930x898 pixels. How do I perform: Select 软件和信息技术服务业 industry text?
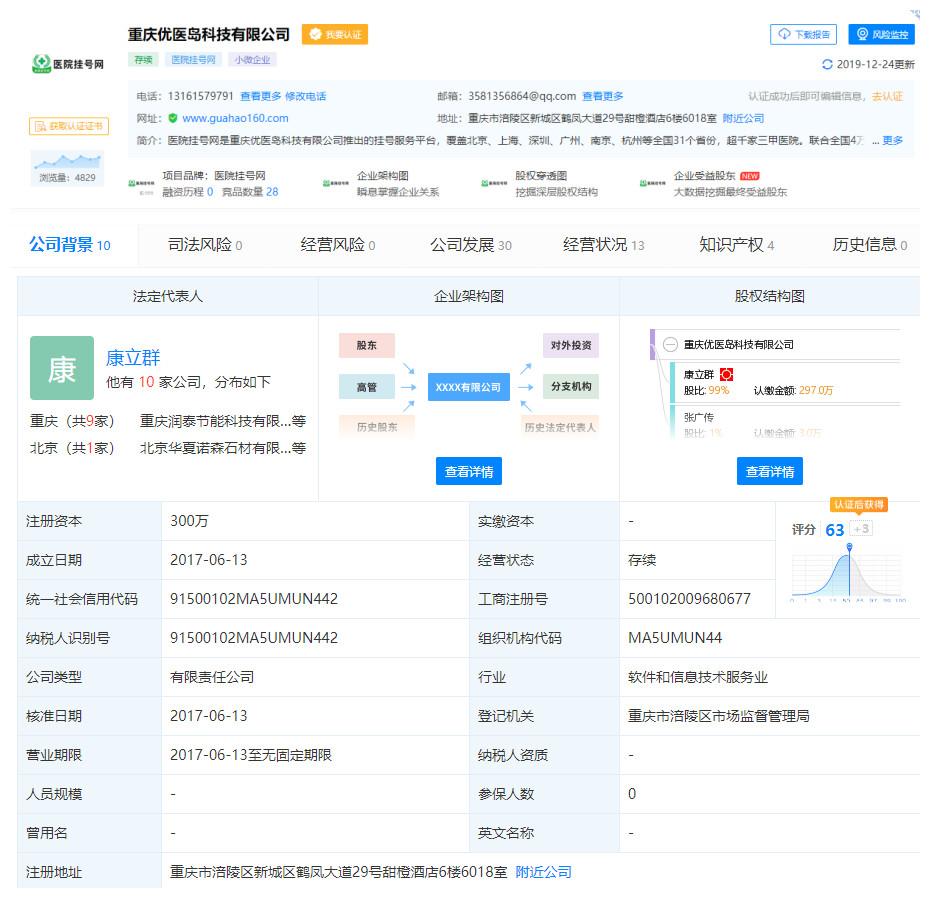698,677
